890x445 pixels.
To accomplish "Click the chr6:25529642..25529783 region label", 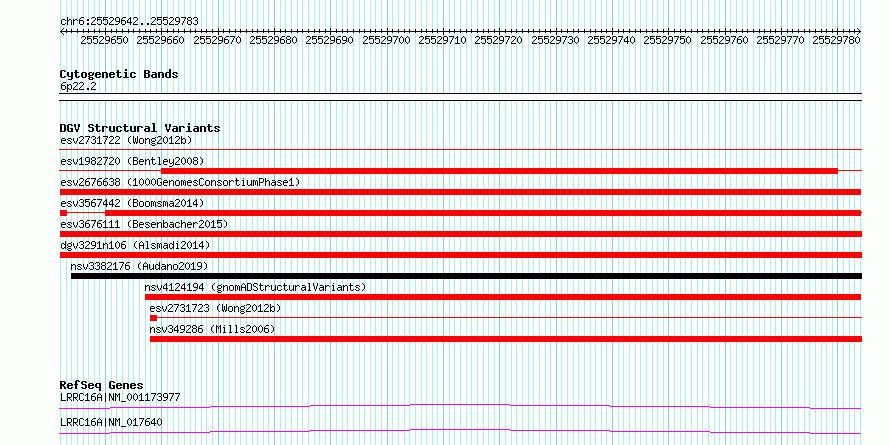I will coord(129,21).
